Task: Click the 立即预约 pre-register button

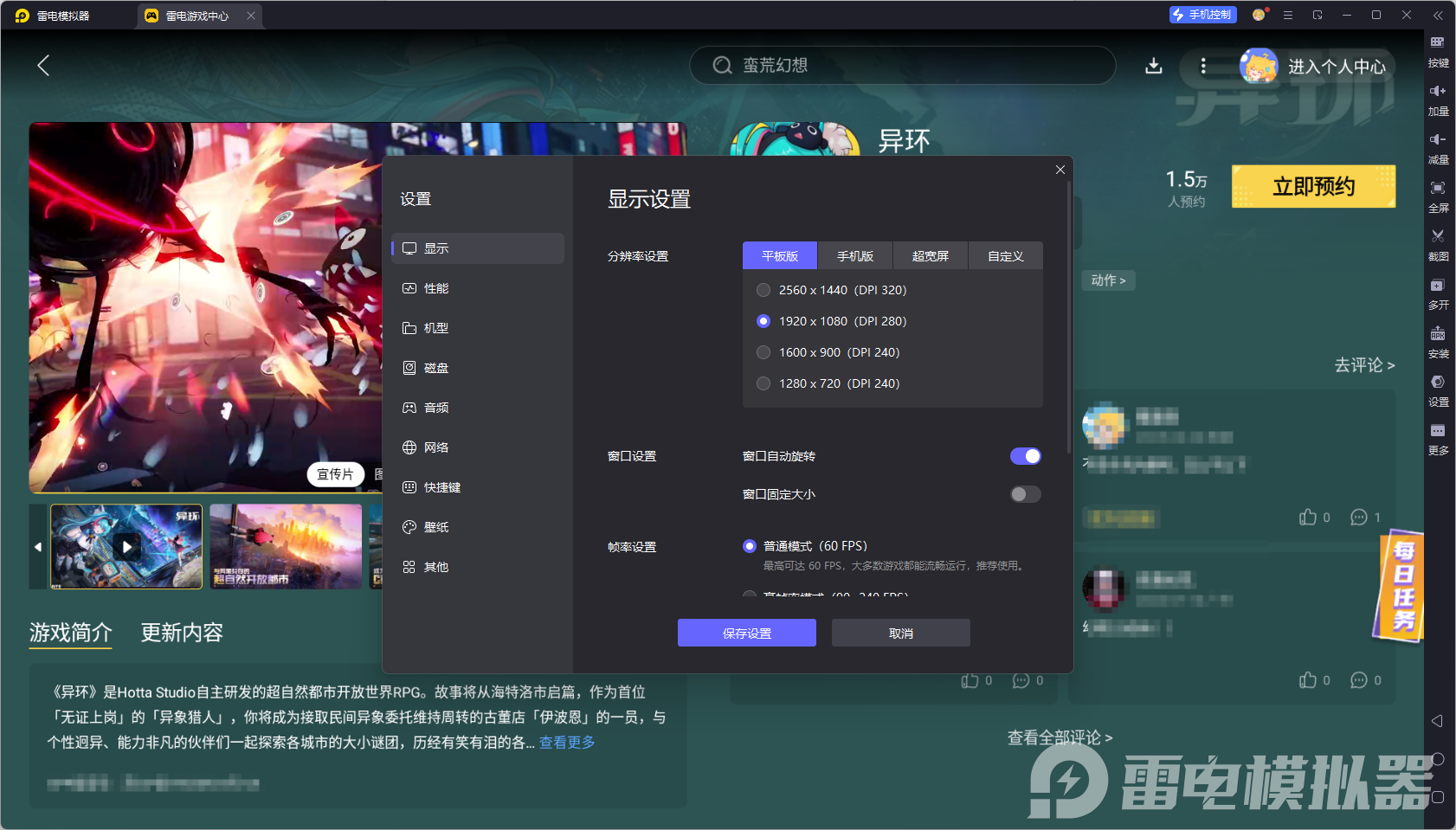Action: point(1312,186)
